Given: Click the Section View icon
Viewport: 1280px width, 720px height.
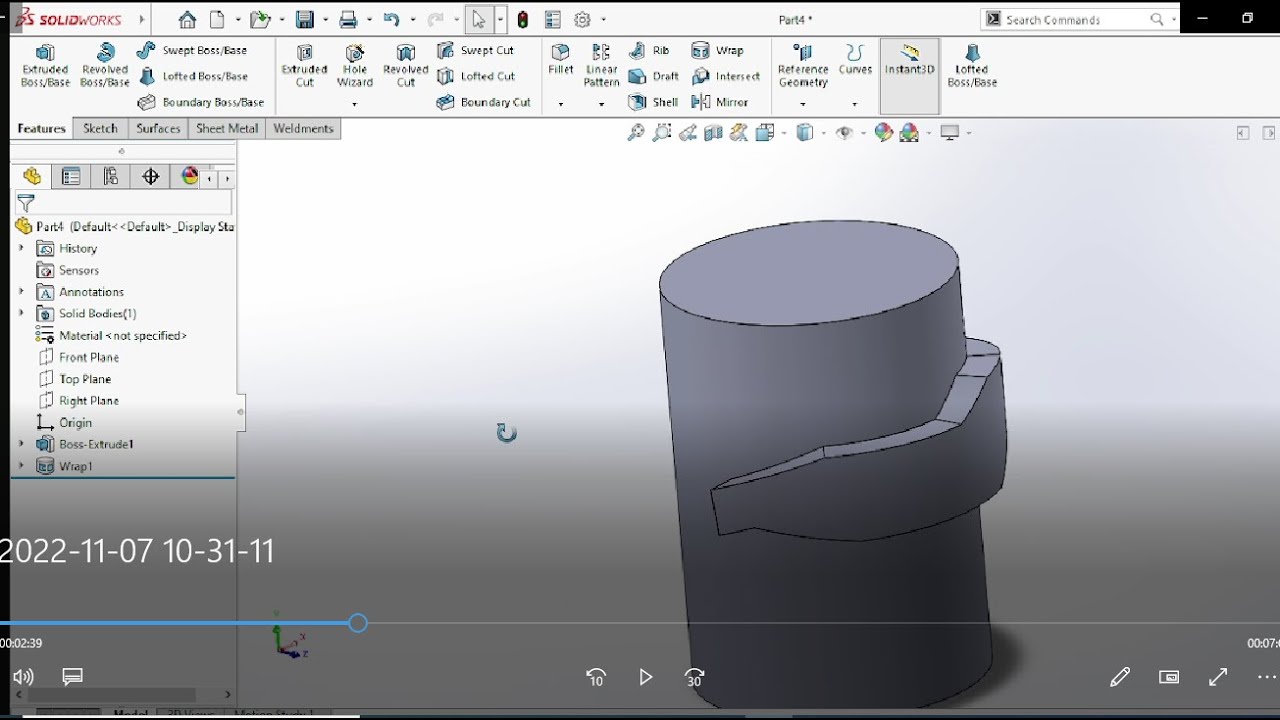Looking at the screenshot, I should tap(713, 132).
